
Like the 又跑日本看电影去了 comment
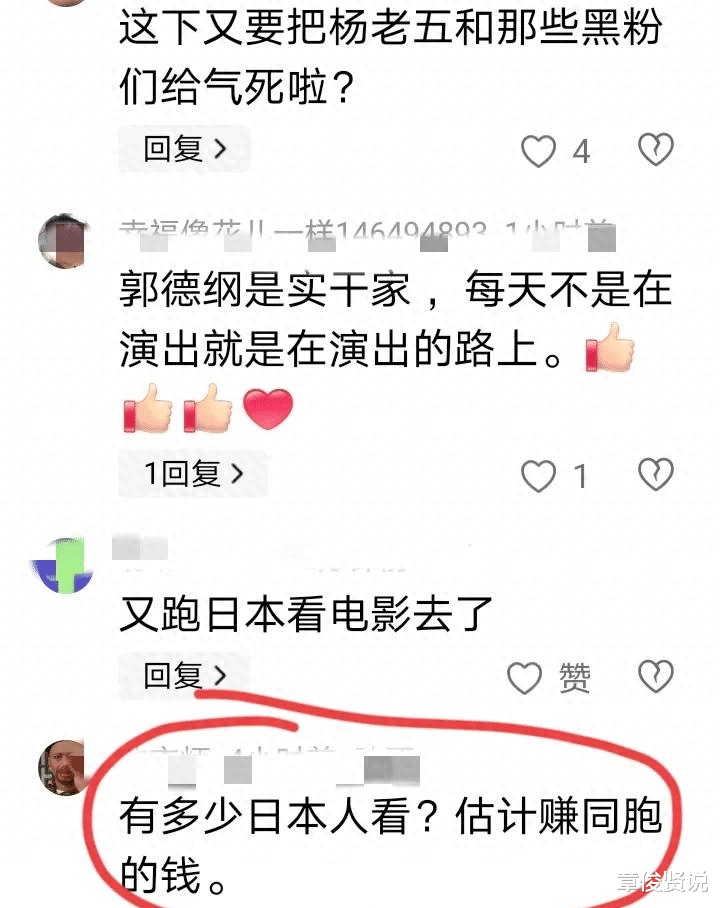[x=524, y=678]
